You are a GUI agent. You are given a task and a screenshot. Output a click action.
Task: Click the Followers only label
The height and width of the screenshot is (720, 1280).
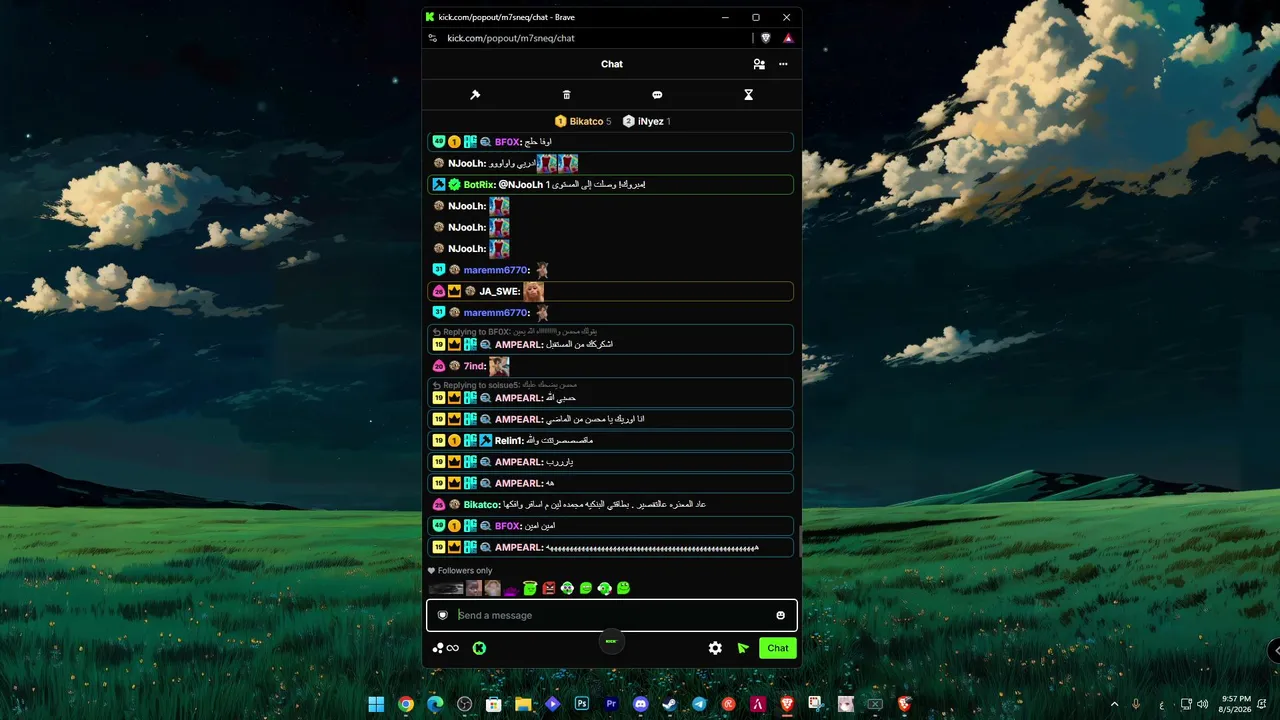click(460, 571)
